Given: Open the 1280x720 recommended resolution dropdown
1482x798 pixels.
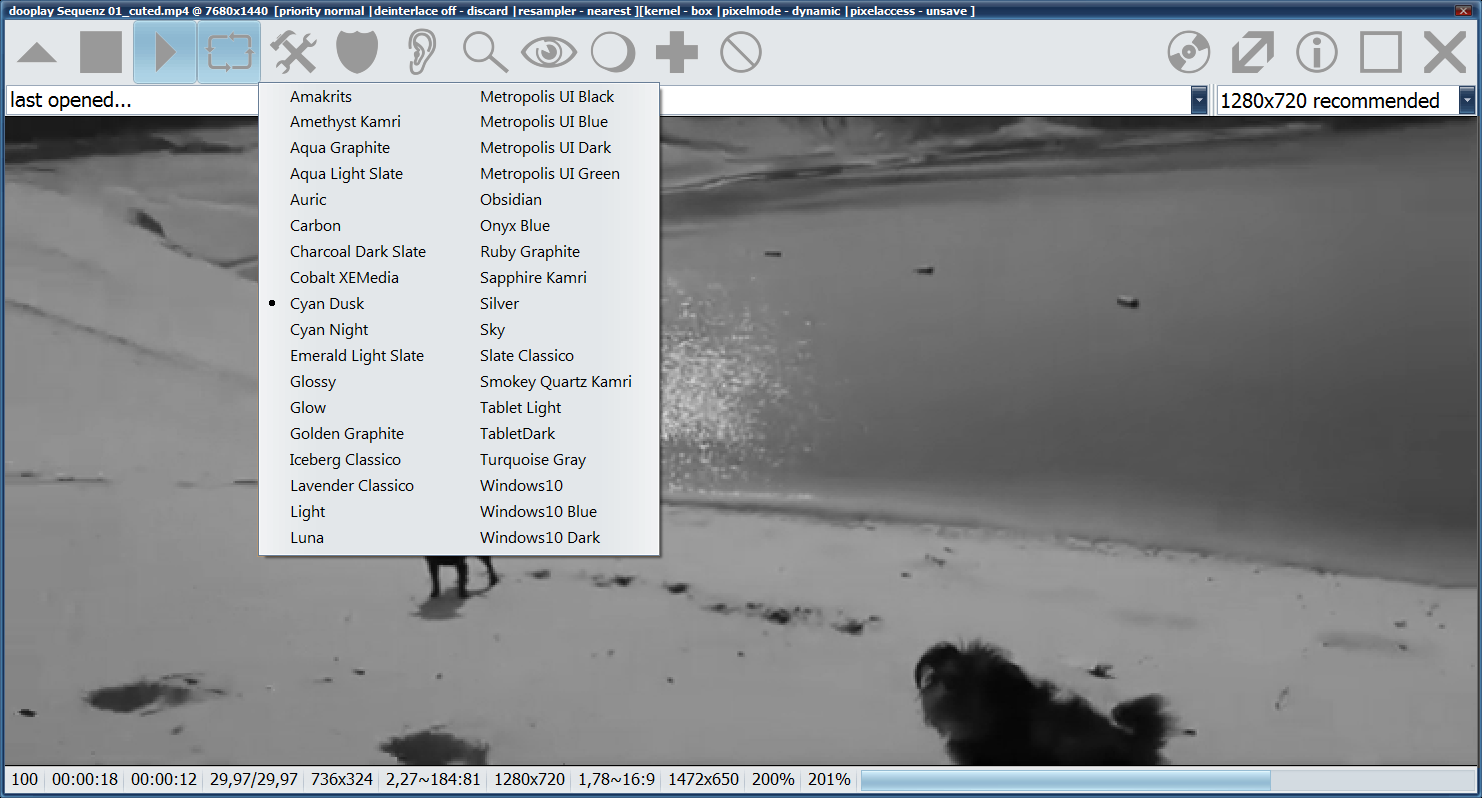Looking at the screenshot, I should 1467,101.
